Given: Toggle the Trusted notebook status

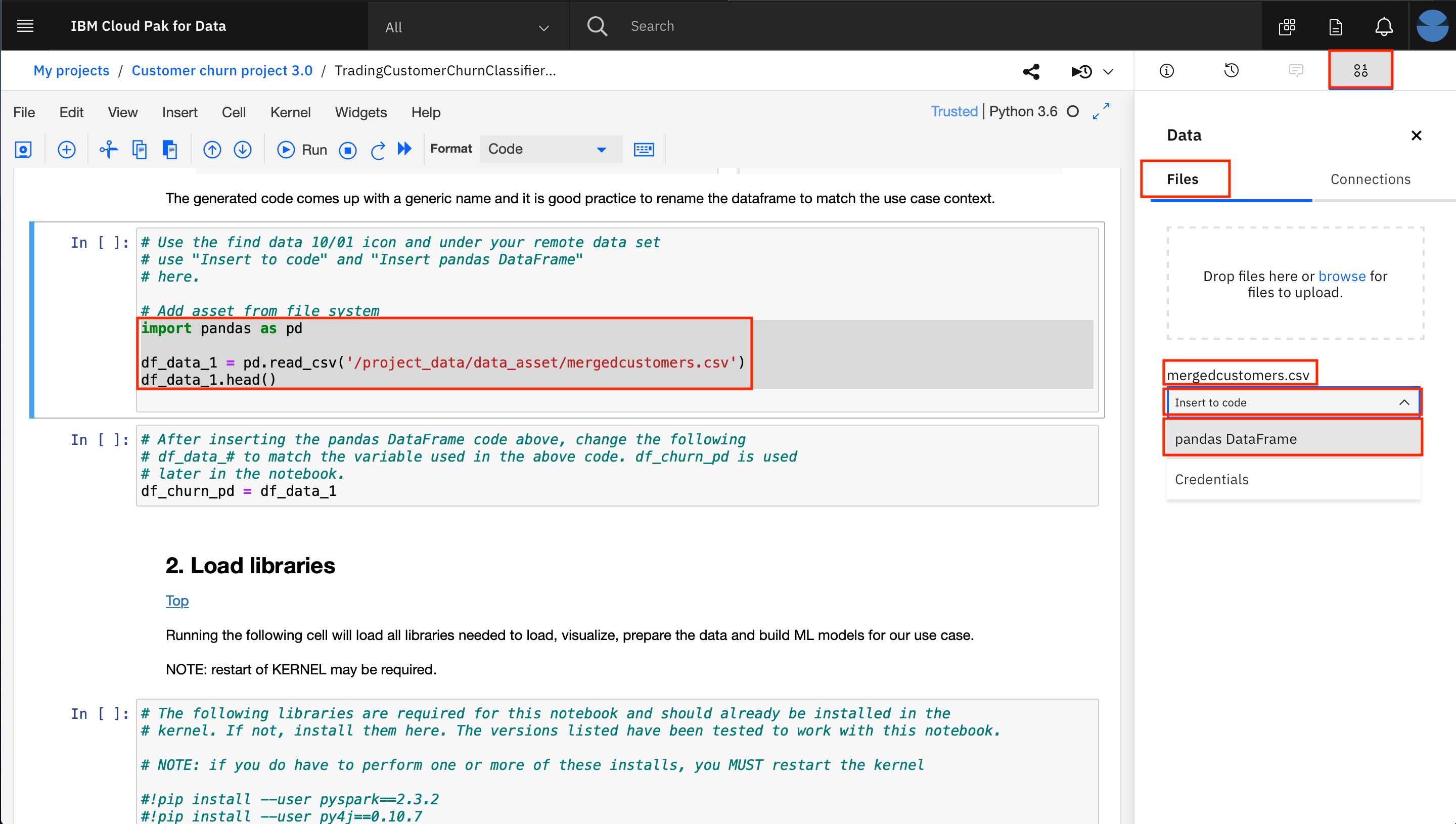Looking at the screenshot, I should [x=953, y=112].
